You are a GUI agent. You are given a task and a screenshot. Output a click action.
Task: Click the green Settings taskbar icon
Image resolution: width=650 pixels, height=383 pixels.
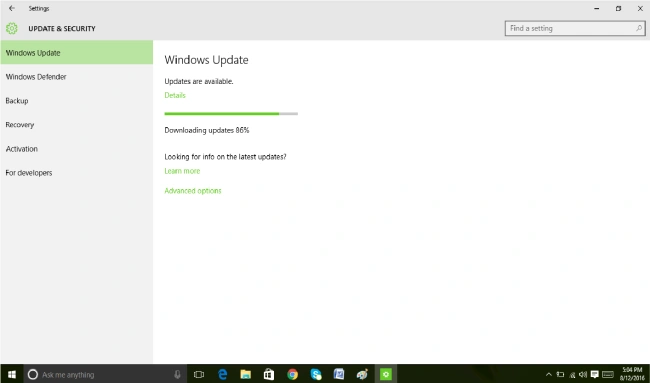(386, 374)
